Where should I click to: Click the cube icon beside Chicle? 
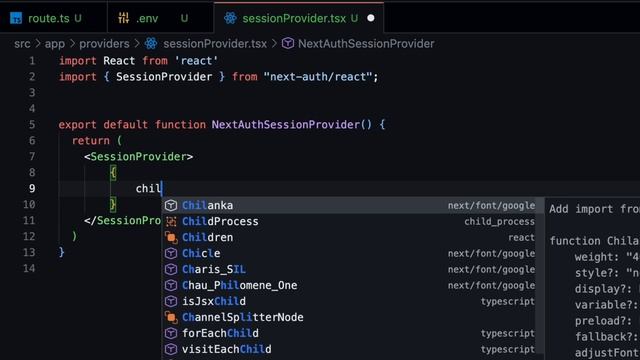(171, 253)
